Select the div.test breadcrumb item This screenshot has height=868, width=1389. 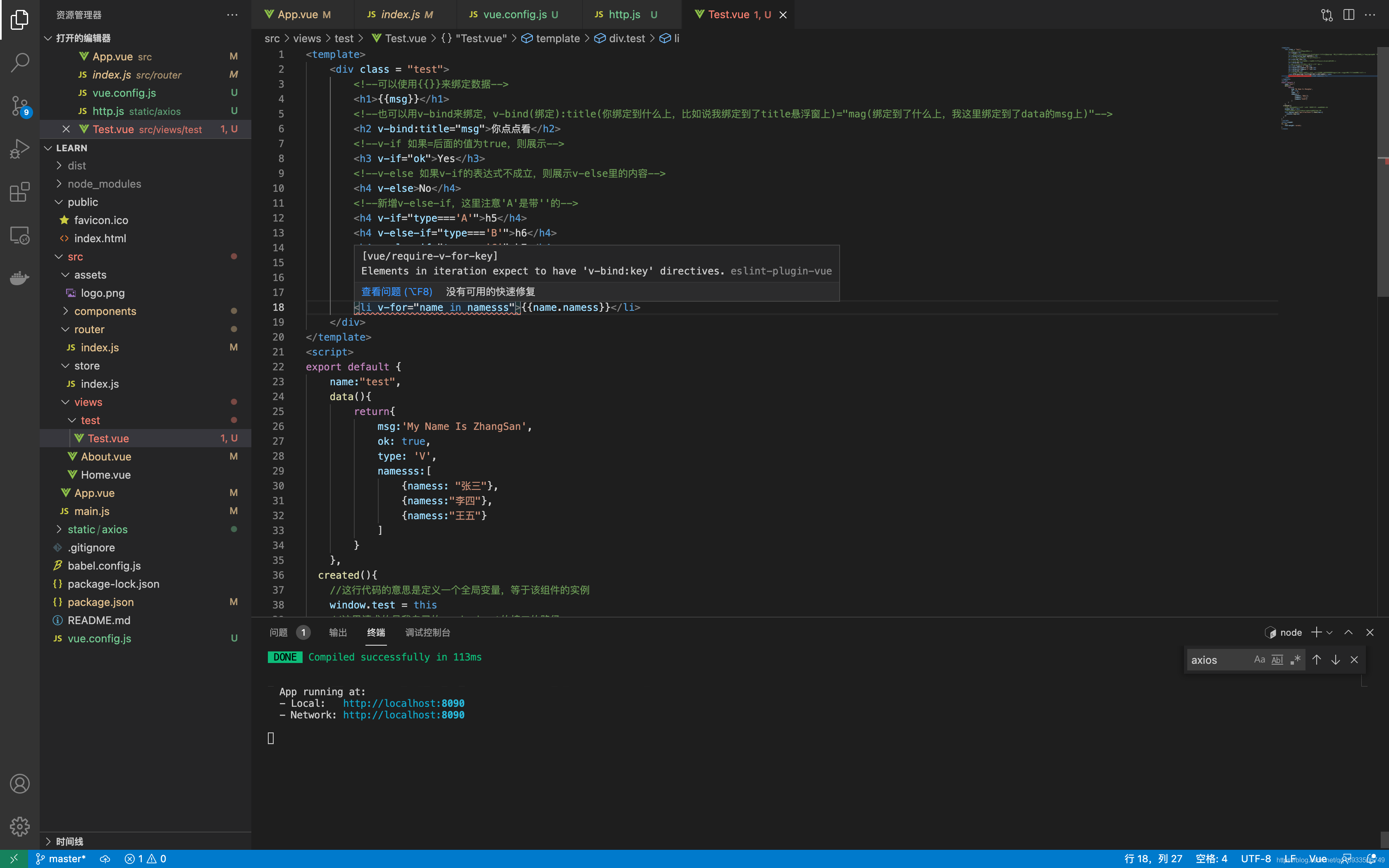620,38
